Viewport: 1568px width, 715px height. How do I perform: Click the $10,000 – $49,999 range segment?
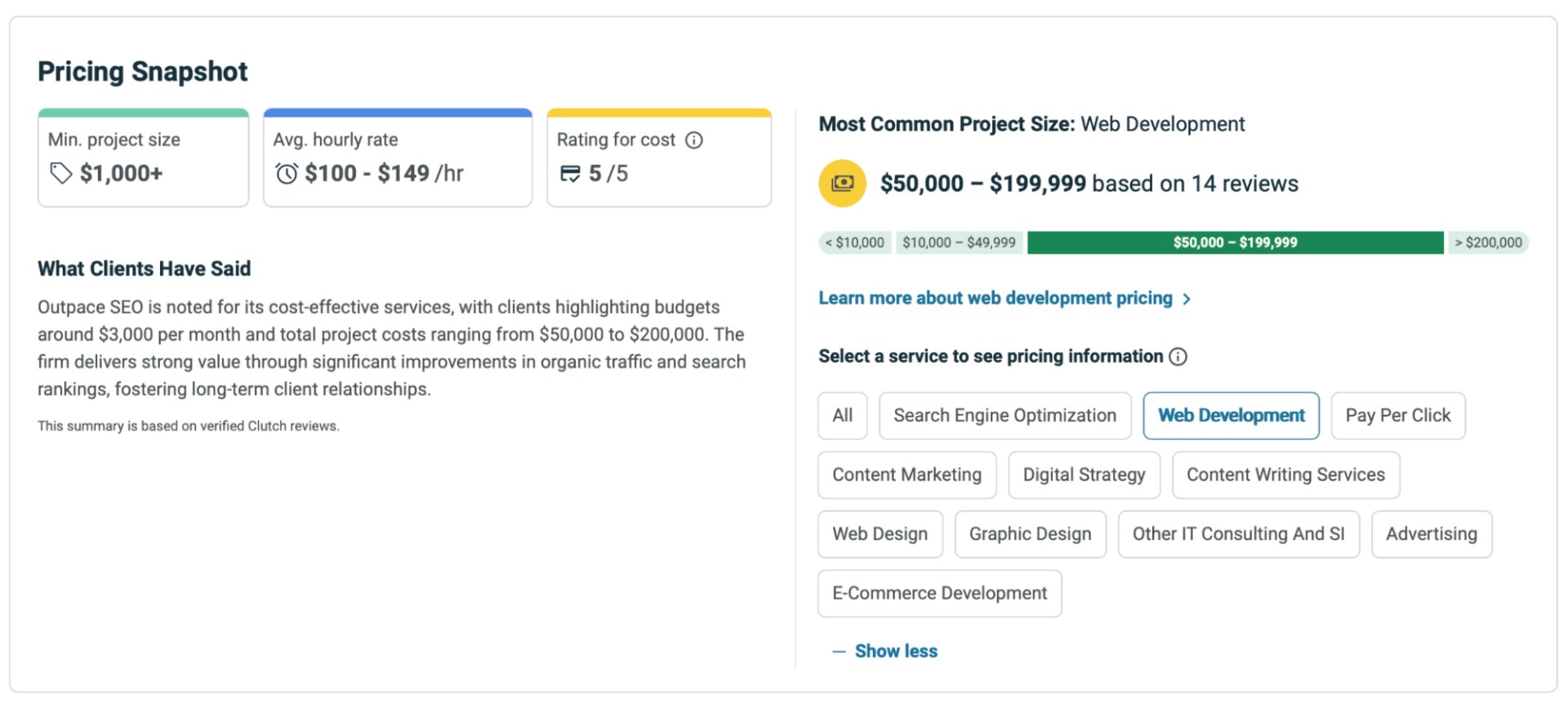click(959, 243)
